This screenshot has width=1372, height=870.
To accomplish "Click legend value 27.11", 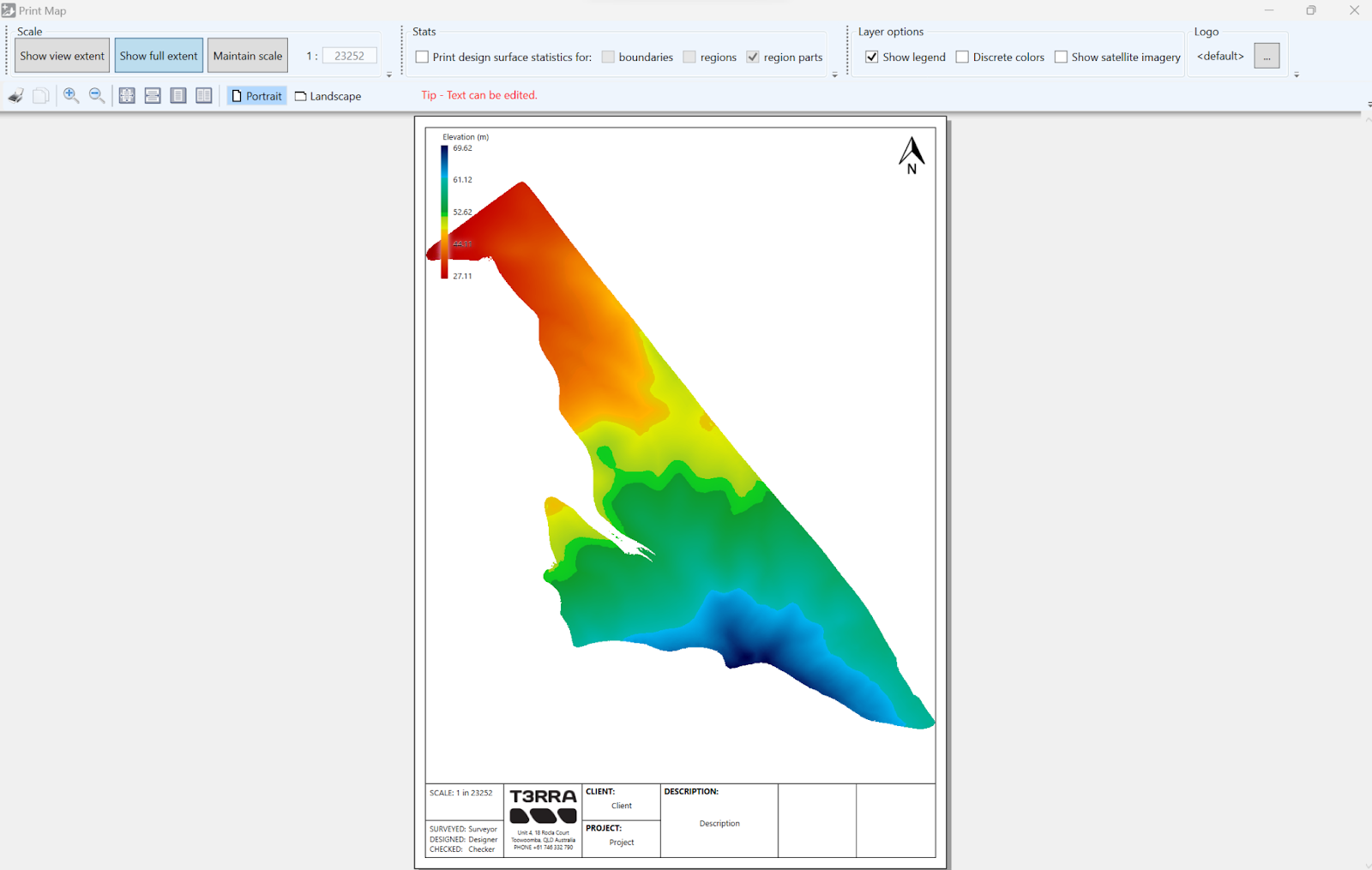I will pos(463,276).
